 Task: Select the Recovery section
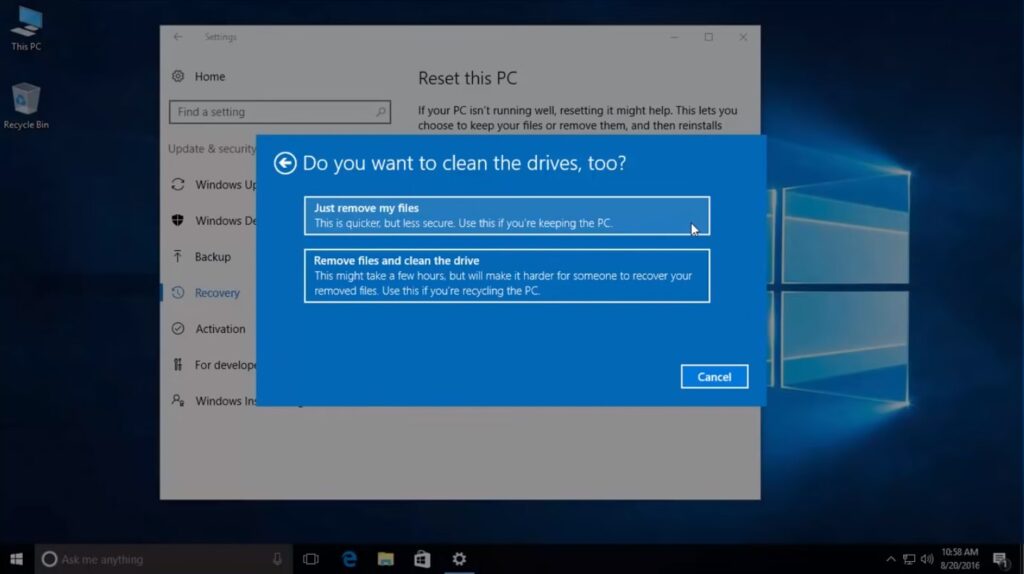tap(217, 293)
